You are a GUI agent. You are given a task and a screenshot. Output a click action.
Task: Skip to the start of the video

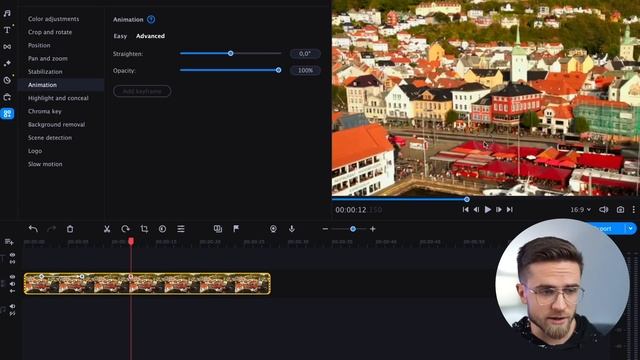coord(465,209)
